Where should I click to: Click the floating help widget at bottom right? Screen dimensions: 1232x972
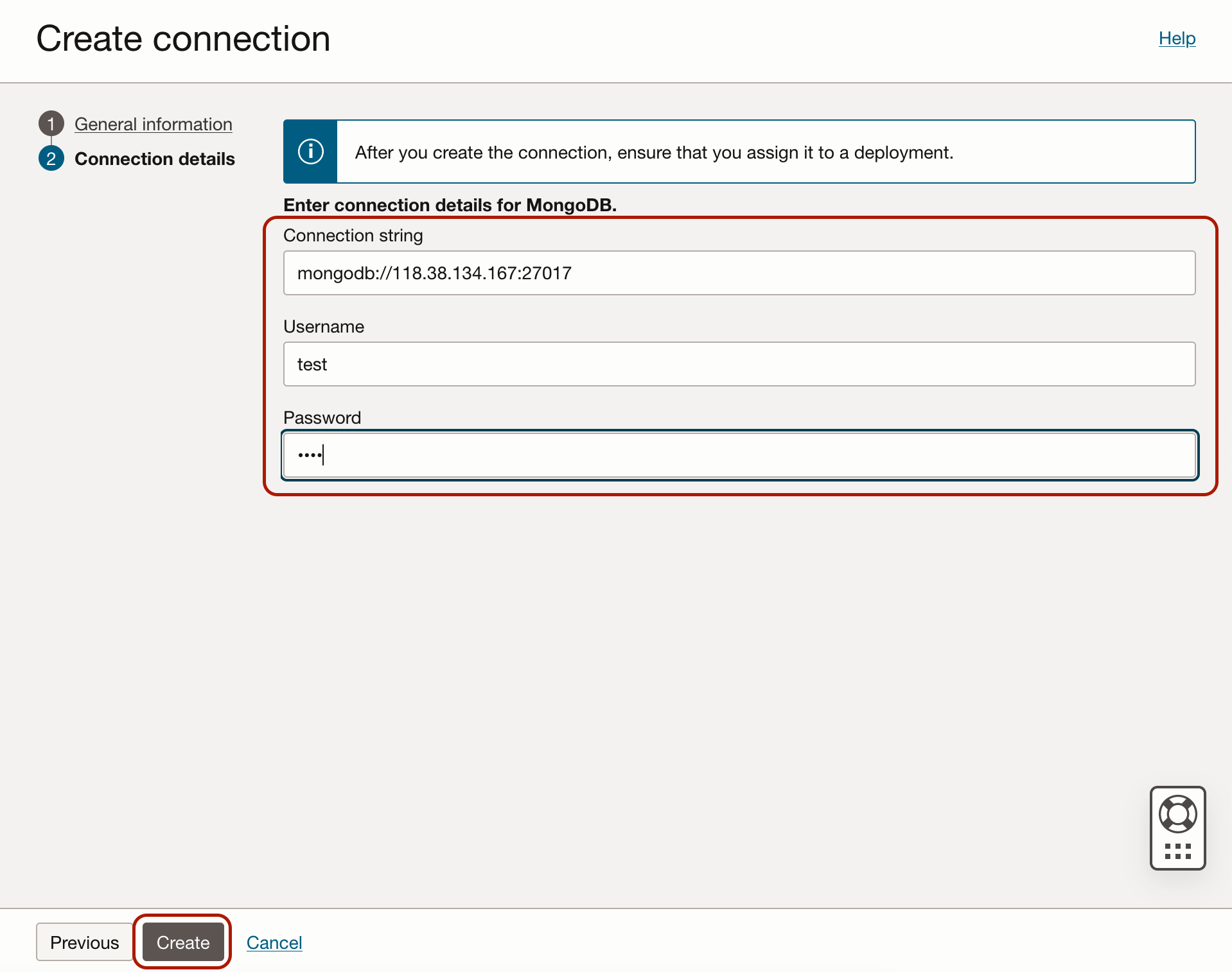(1177, 828)
